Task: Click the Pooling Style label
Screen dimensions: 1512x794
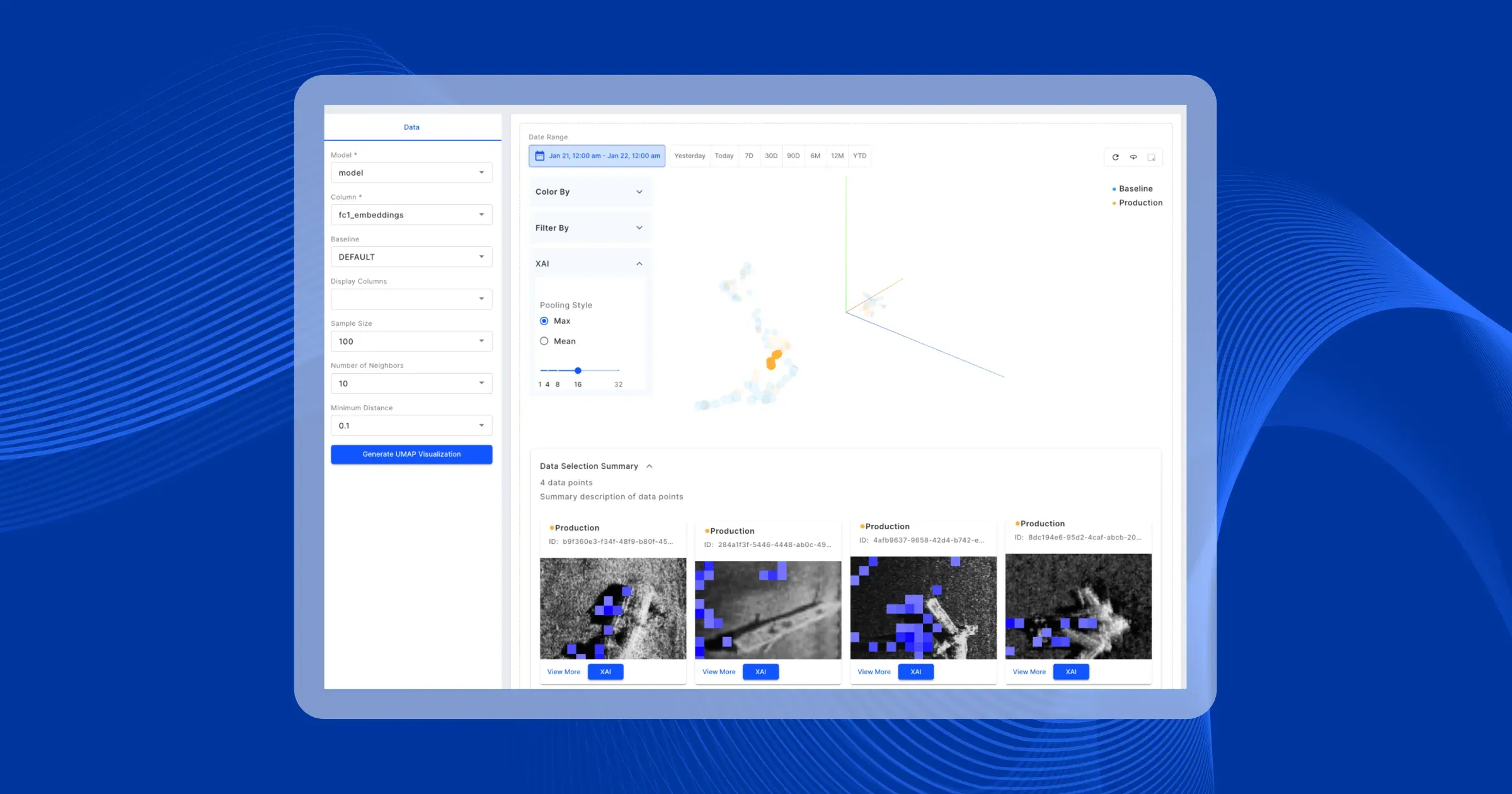Action: coord(566,305)
